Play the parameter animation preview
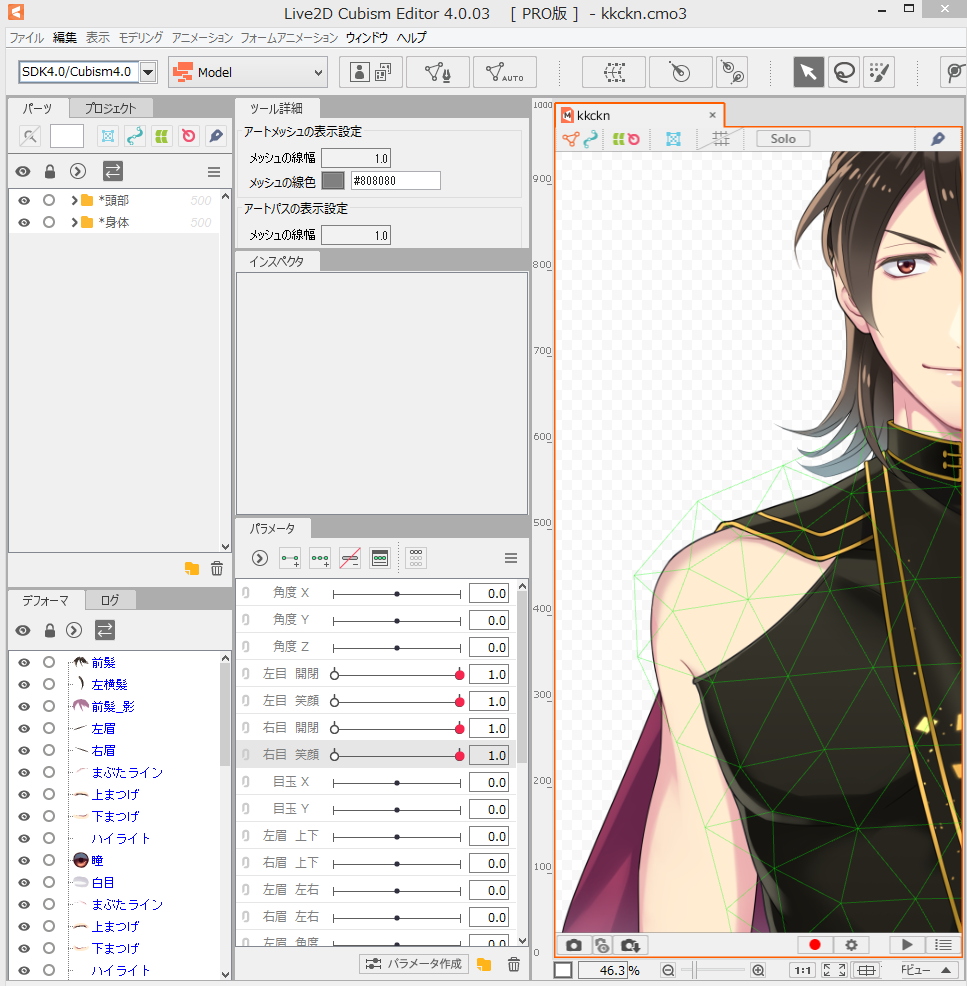Image resolution: width=967 pixels, height=986 pixels. coord(907,944)
